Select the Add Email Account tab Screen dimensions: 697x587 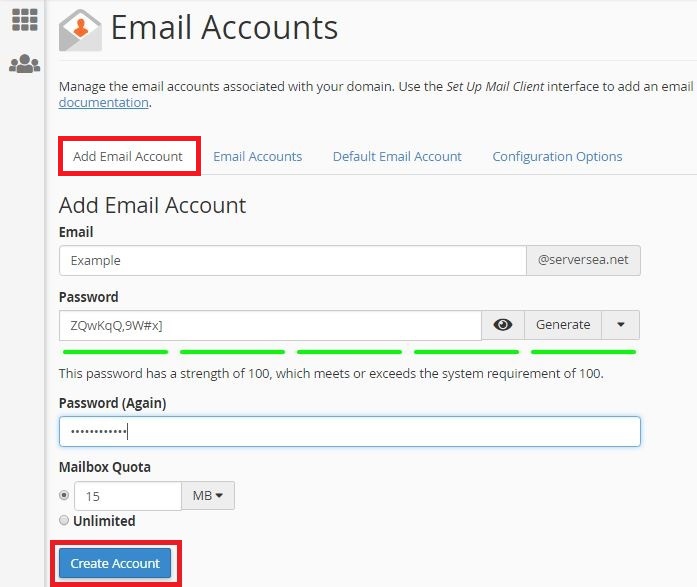click(x=128, y=156)
